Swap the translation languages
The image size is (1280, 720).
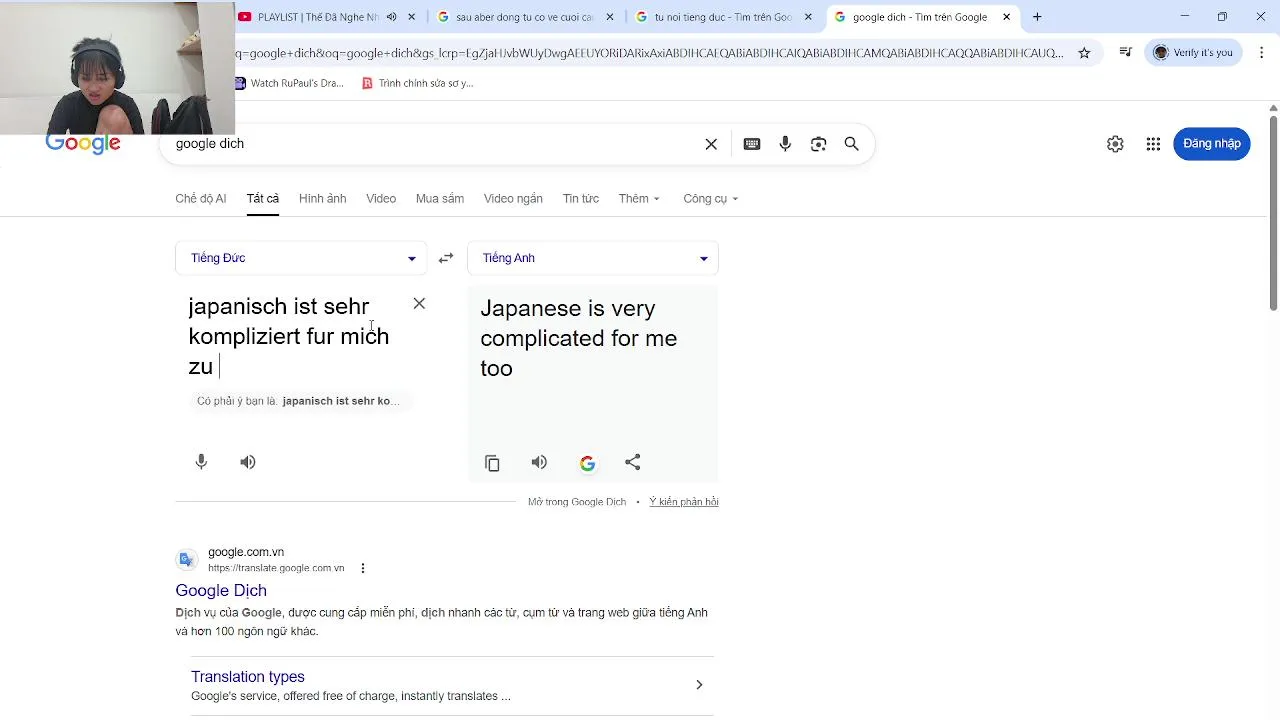446,258
